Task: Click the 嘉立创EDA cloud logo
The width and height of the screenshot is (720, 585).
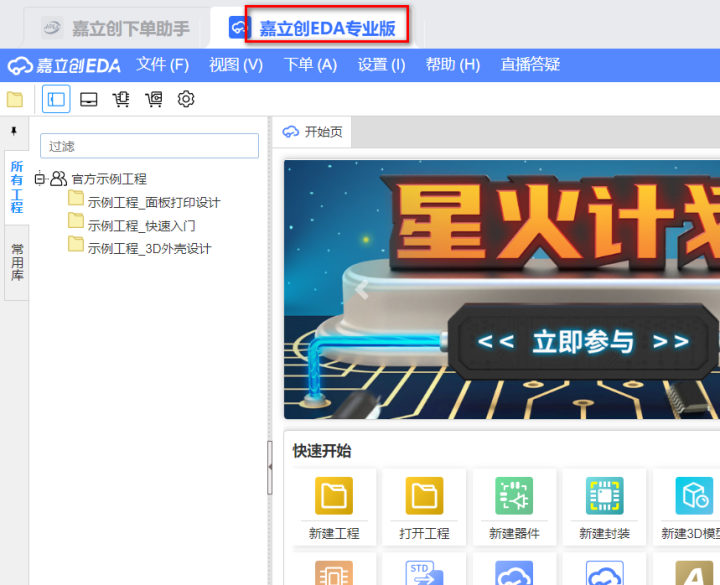Action: (64, 66)
